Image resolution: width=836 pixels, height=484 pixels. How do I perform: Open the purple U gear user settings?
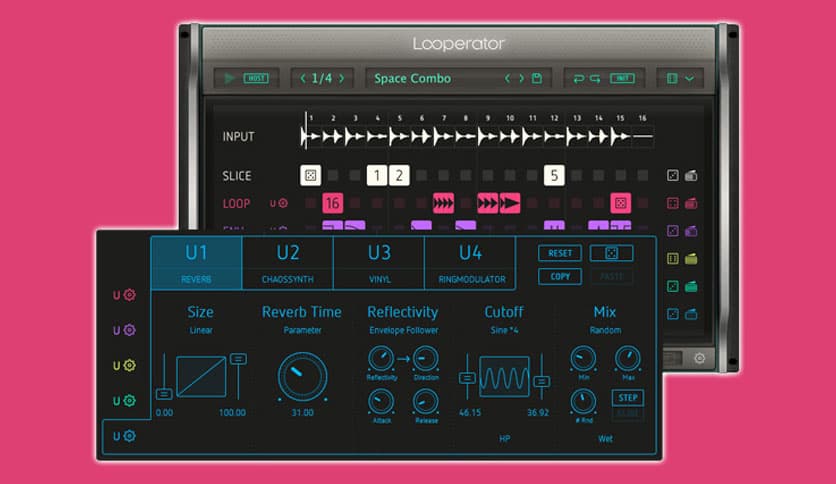(x=124, y=330)
